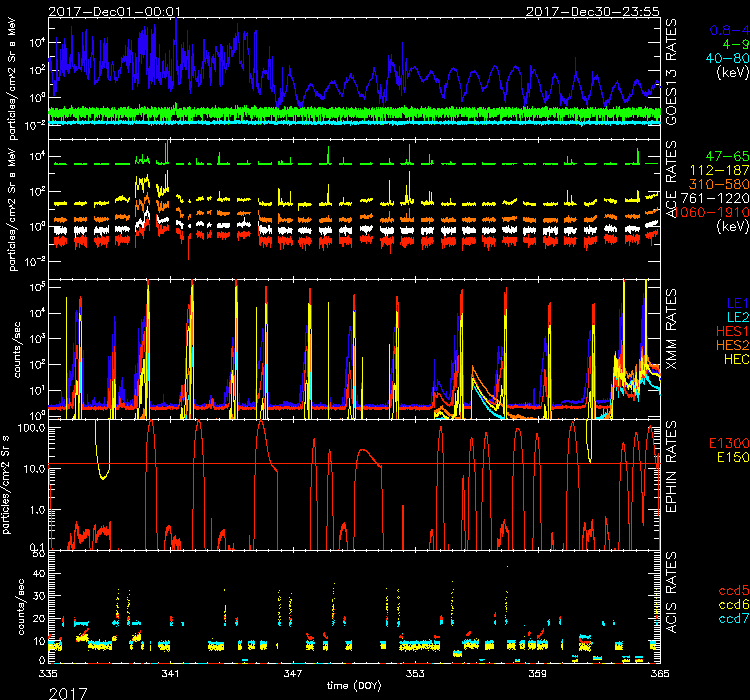The width and height of the screenshot is (750, 700).
Task: Click the white 761-1220 ACE legend label
Action: (x=714, y=199)
